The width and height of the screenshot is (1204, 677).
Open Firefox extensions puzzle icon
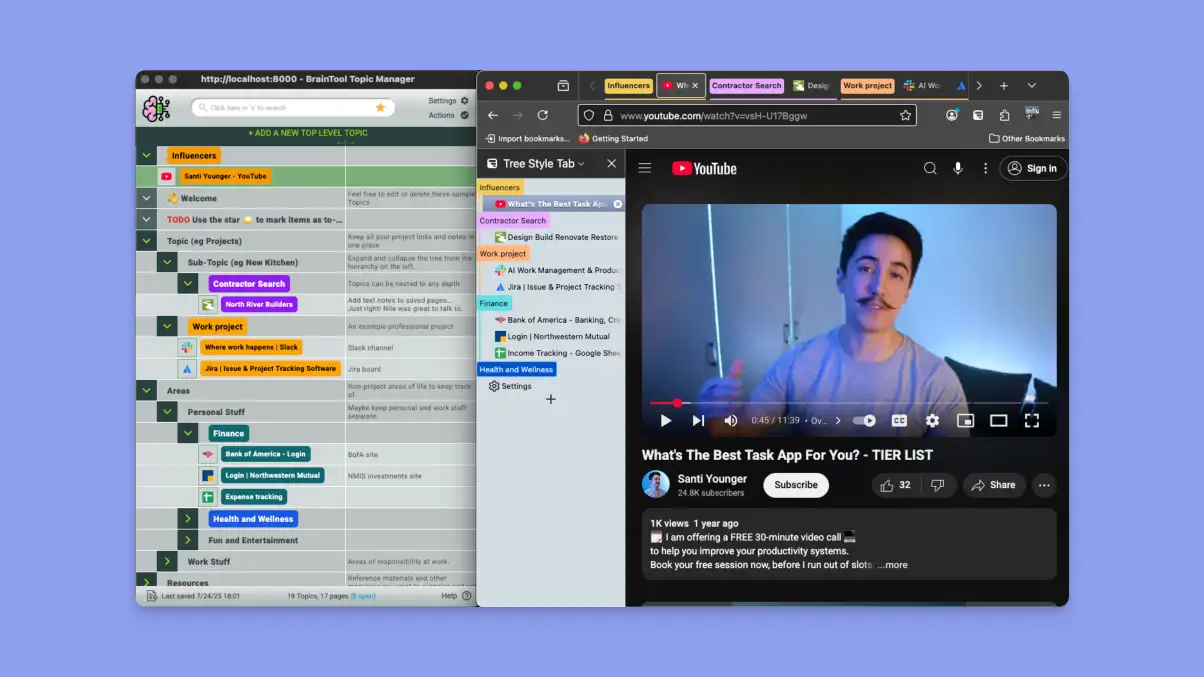click(1004, 115)
